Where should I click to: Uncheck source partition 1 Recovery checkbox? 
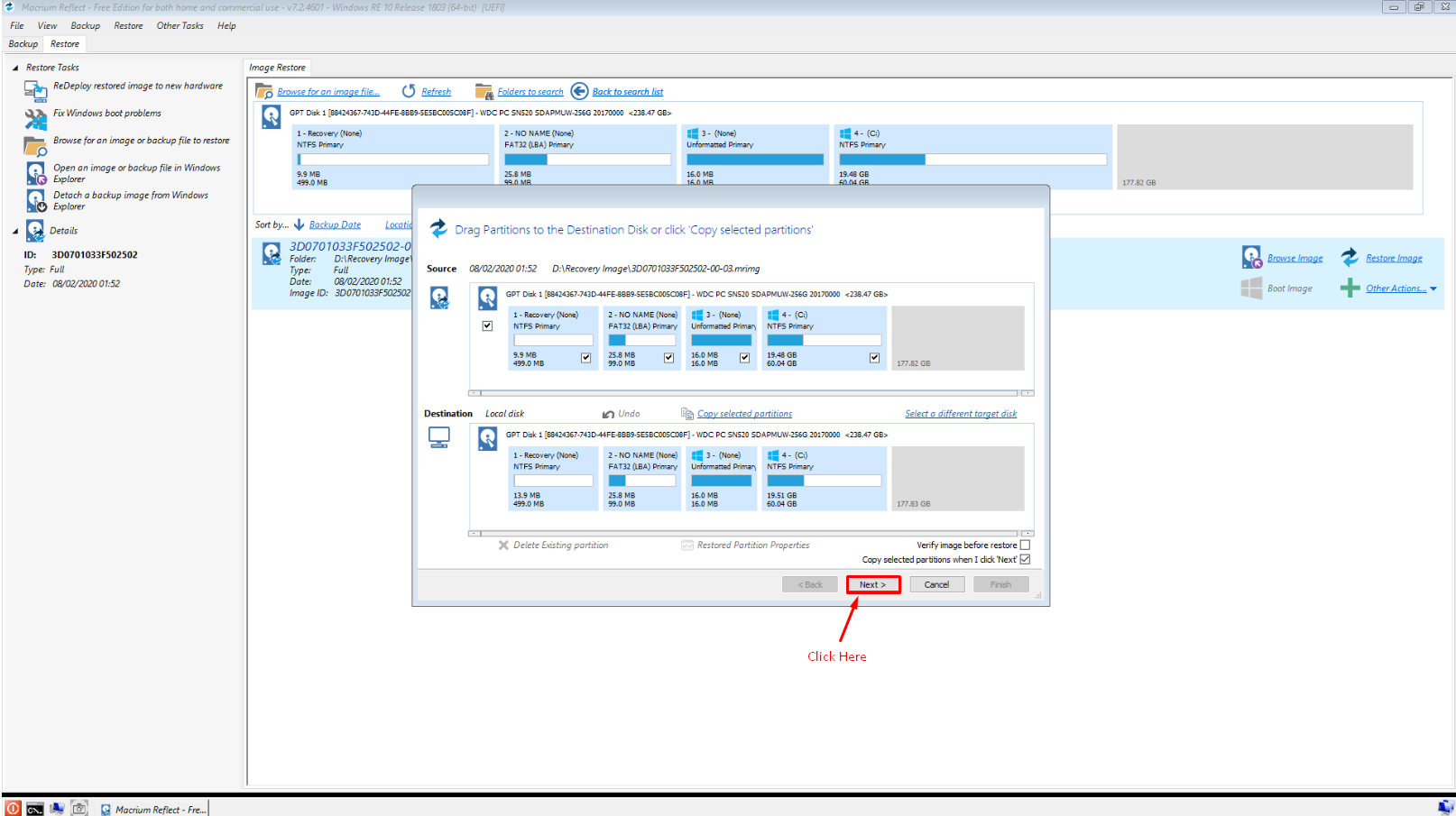(x=585, y=358)
